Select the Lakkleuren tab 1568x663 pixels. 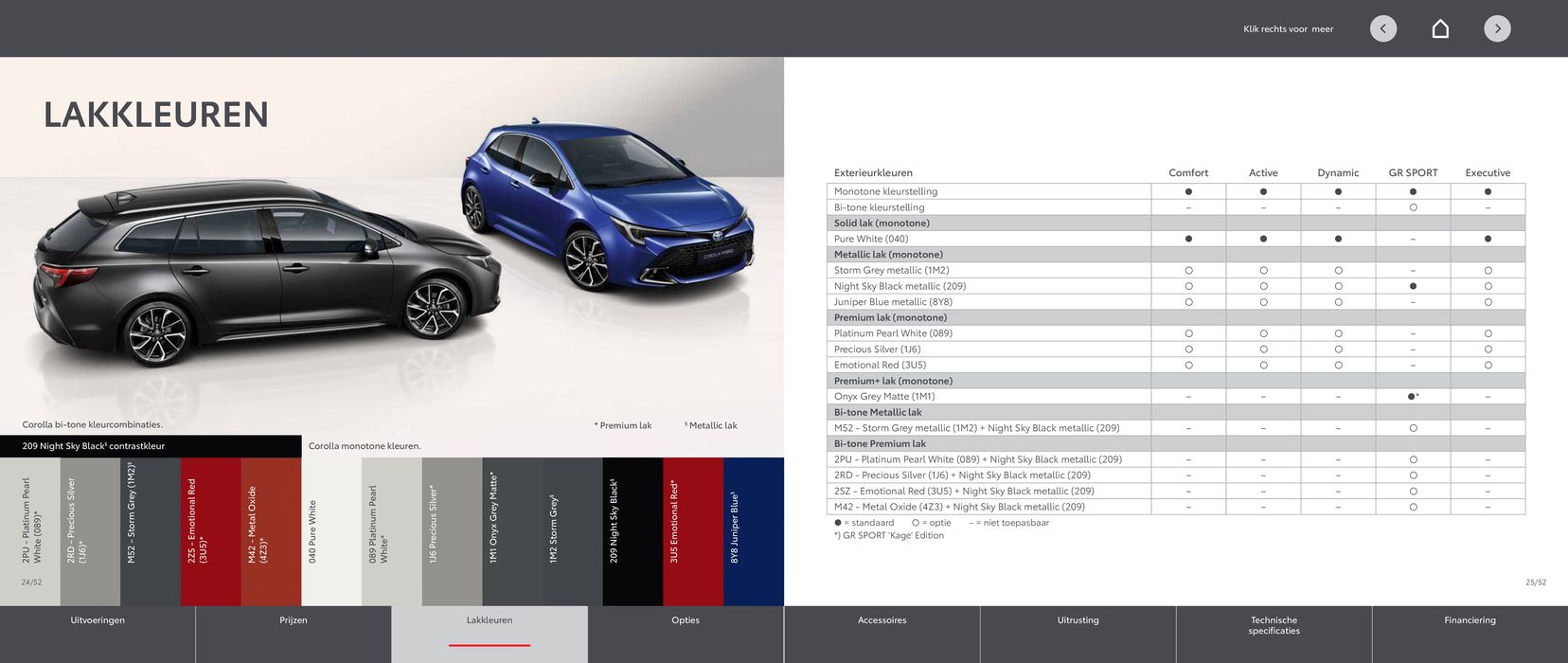coord(490,621)
